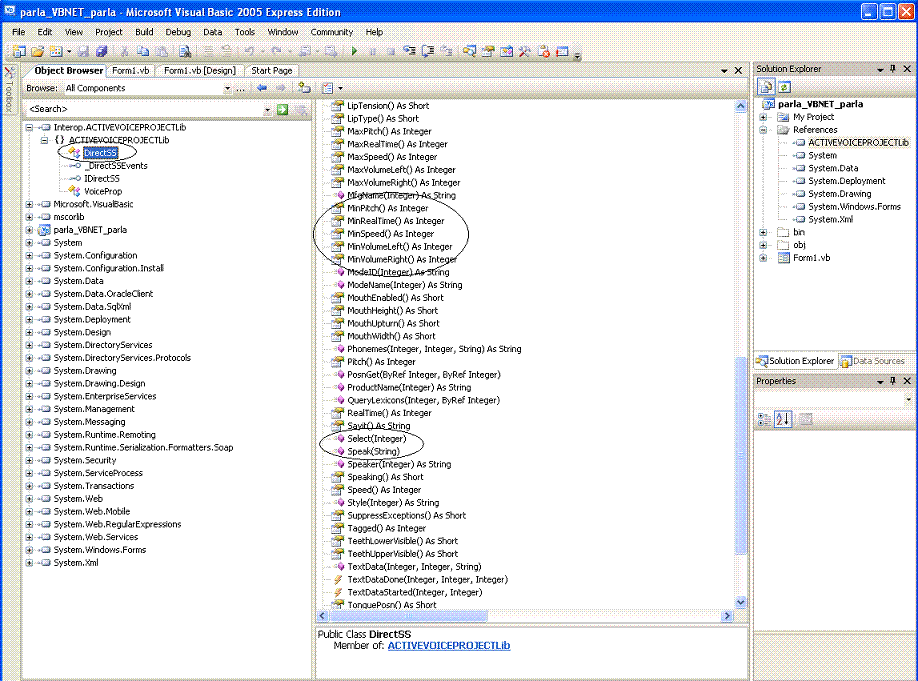Screen dimensions: 918x681
Task: Open Solution Explorer window position dropdown
Action: (x=880, y=69)
